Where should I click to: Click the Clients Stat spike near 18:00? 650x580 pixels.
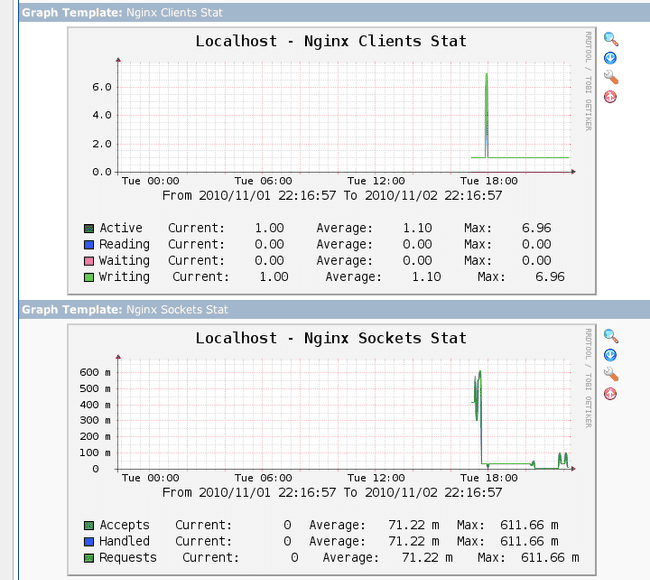tap(486, 110)
